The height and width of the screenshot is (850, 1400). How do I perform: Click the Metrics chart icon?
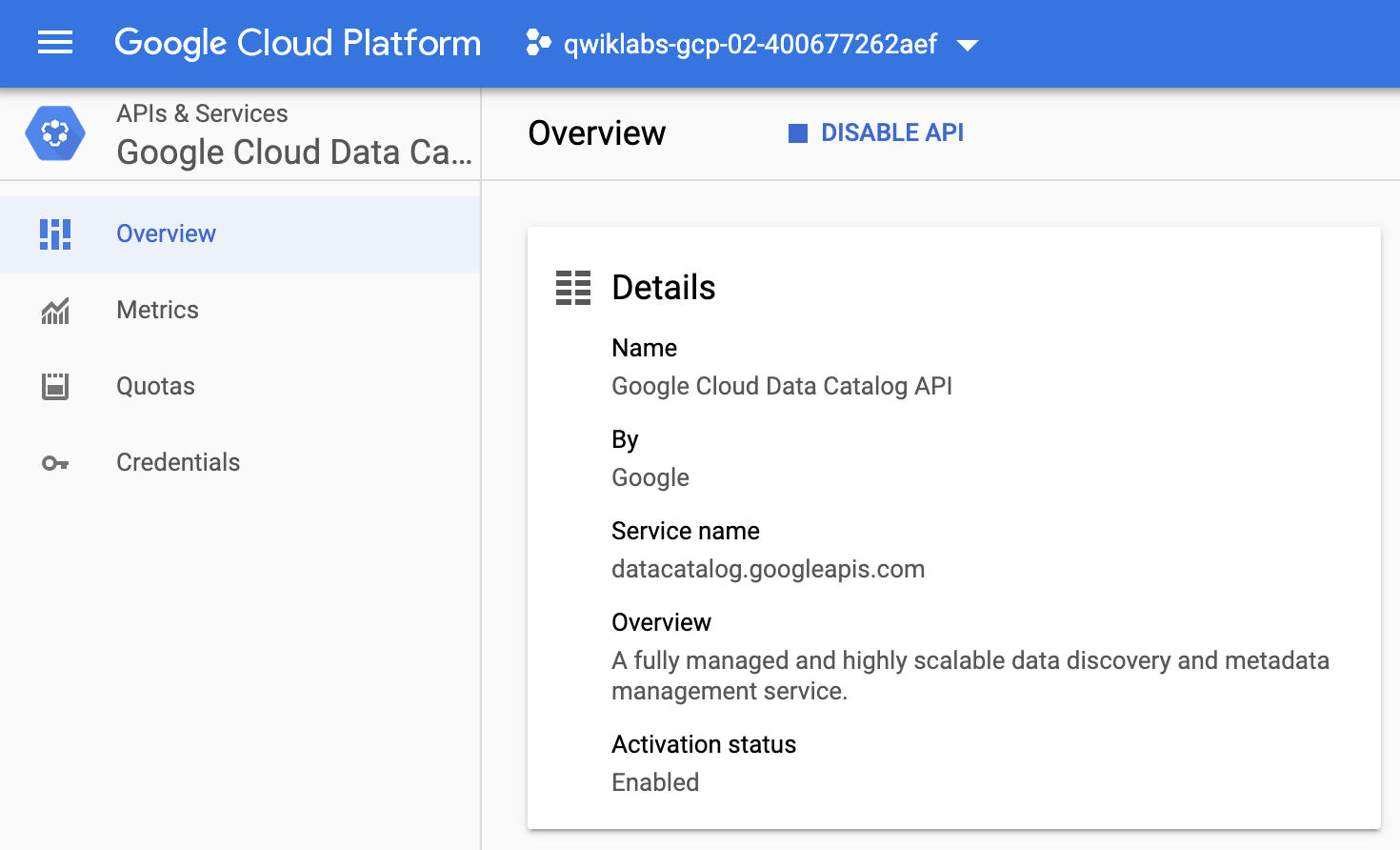click(x=55, y=310)
